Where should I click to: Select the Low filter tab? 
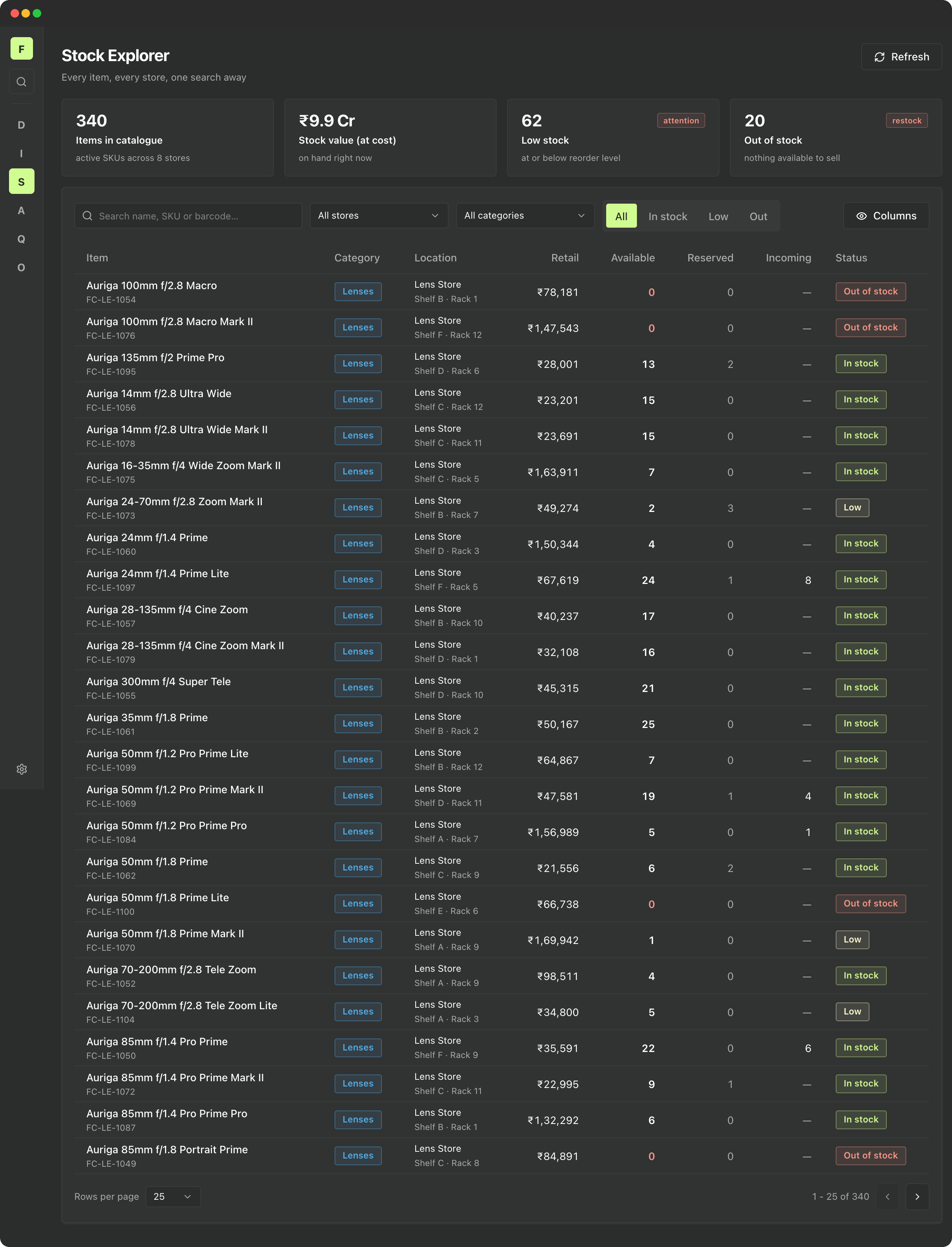[x=718, y=216]
